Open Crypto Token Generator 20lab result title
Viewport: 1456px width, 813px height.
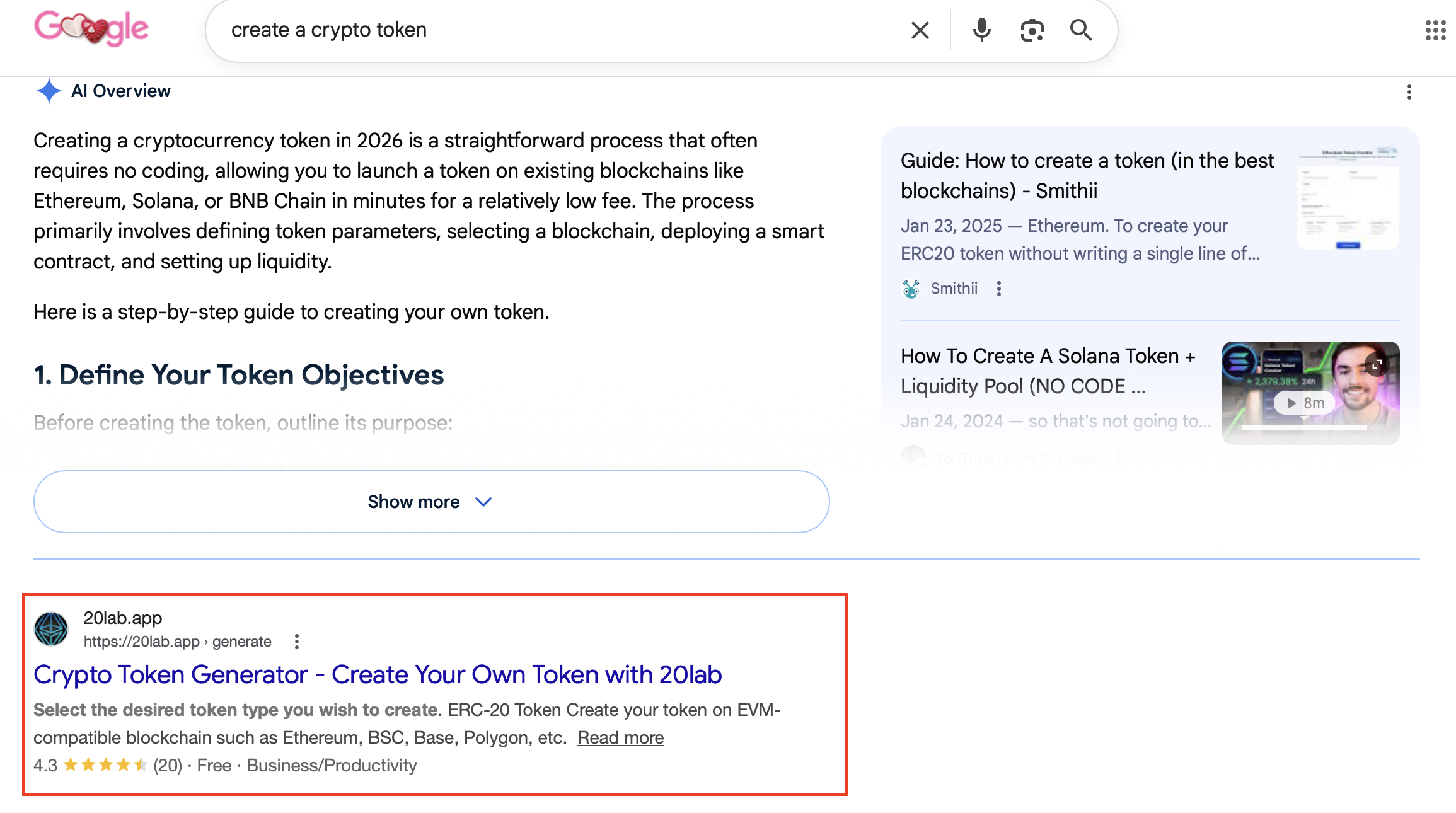coord(378,674)
